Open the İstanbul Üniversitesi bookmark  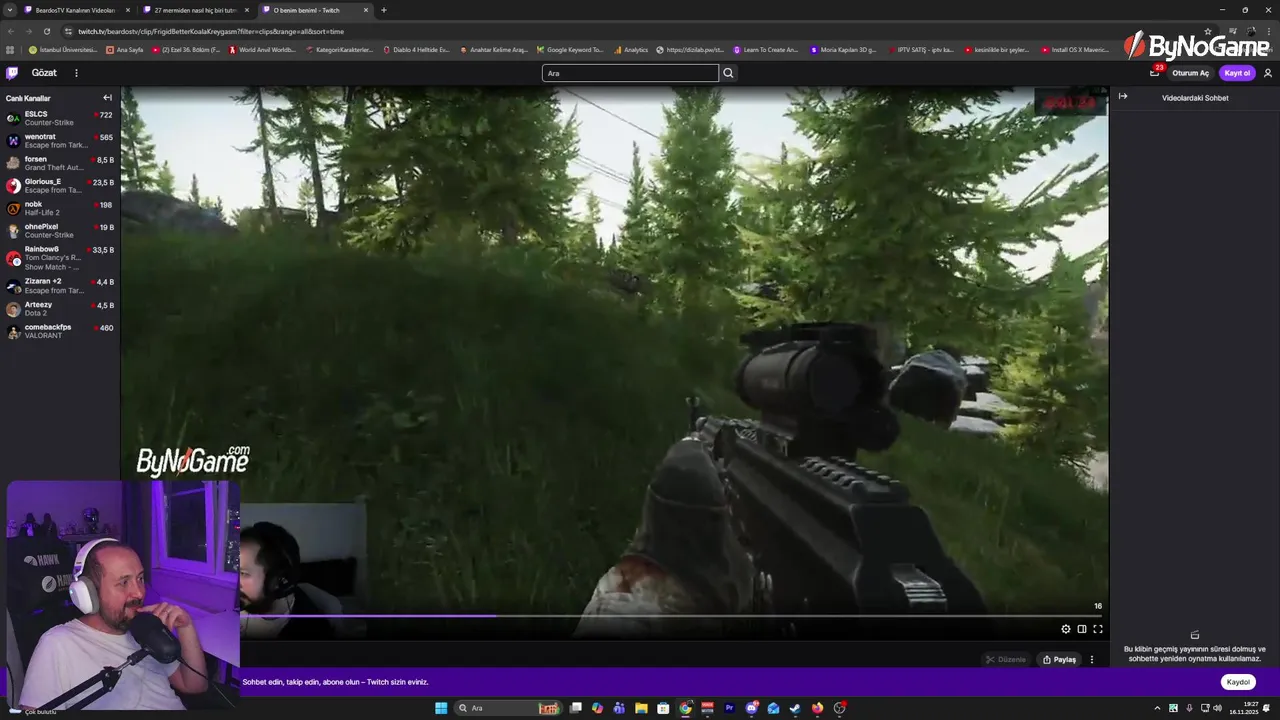(x=64, y=49)
